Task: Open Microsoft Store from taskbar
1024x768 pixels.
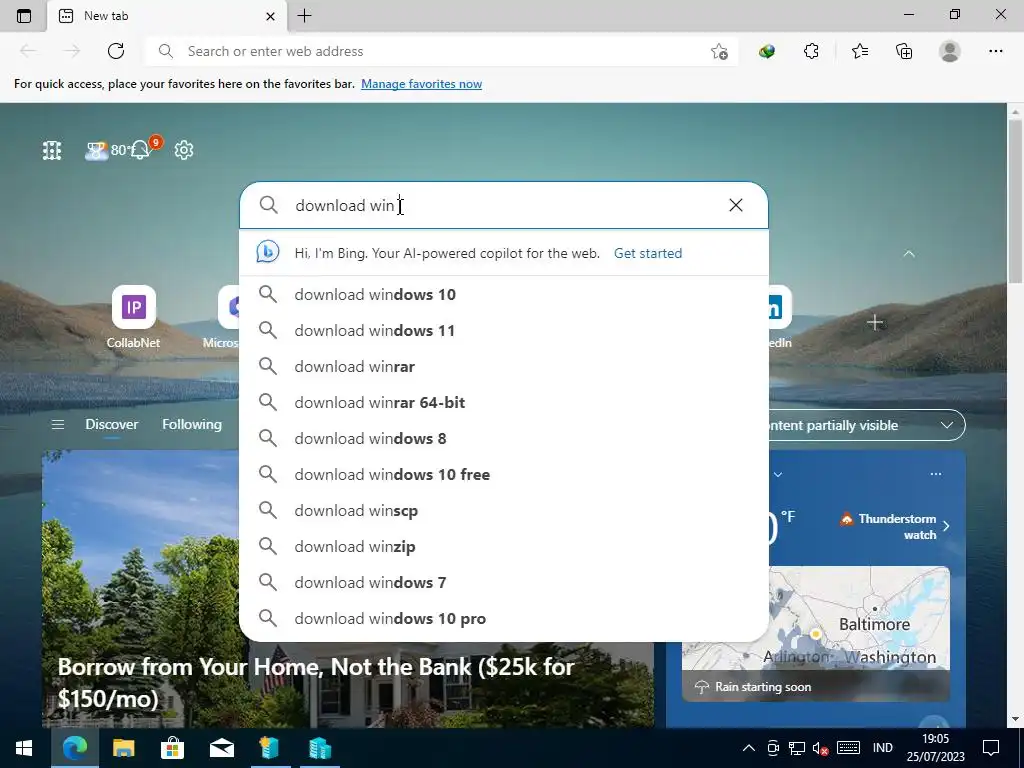Action: click(x=172, y=748)
